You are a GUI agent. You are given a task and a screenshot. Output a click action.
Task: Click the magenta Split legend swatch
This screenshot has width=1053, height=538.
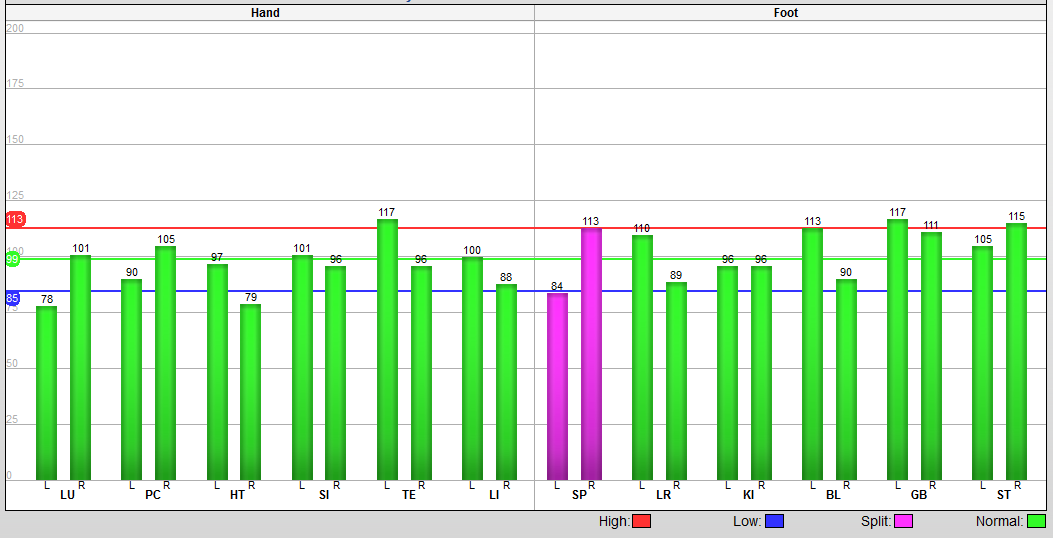tap(903, 521)
